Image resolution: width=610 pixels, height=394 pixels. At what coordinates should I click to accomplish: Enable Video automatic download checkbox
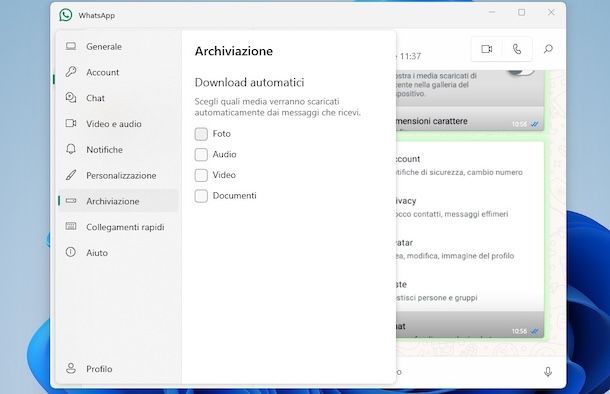(x=201, y=175)
